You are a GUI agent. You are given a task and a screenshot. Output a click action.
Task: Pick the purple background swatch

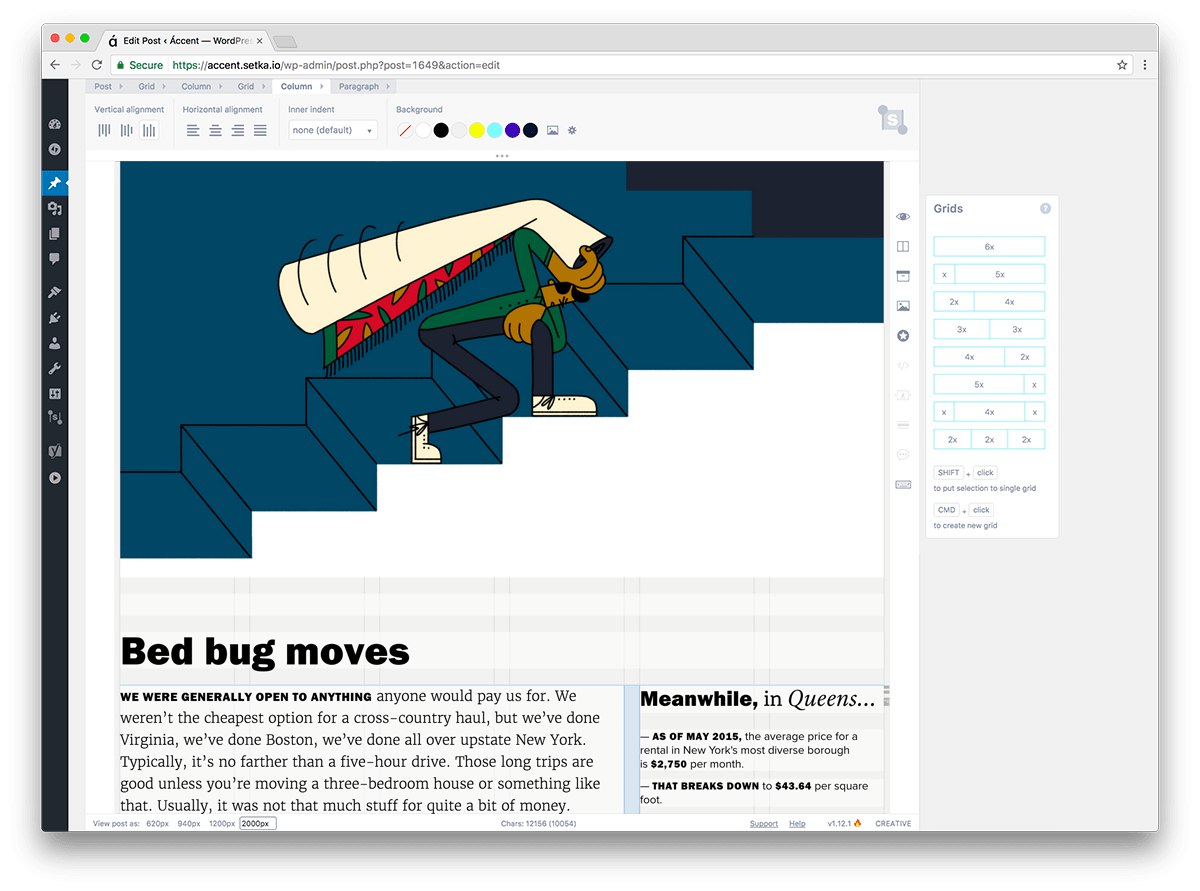(x=512, y=130)
